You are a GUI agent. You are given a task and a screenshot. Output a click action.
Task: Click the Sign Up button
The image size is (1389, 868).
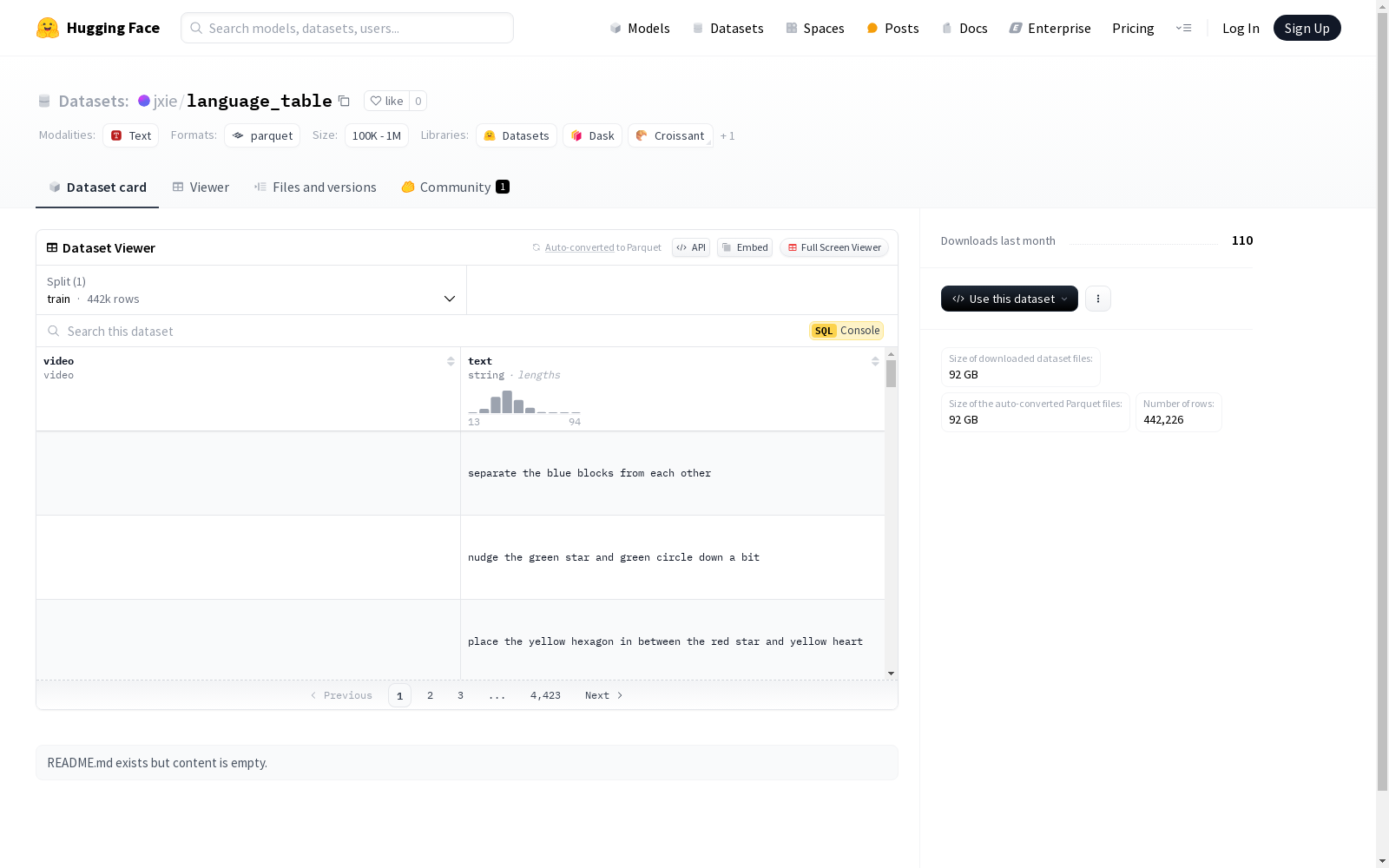pyautogui.click(x=1307, y=28)
